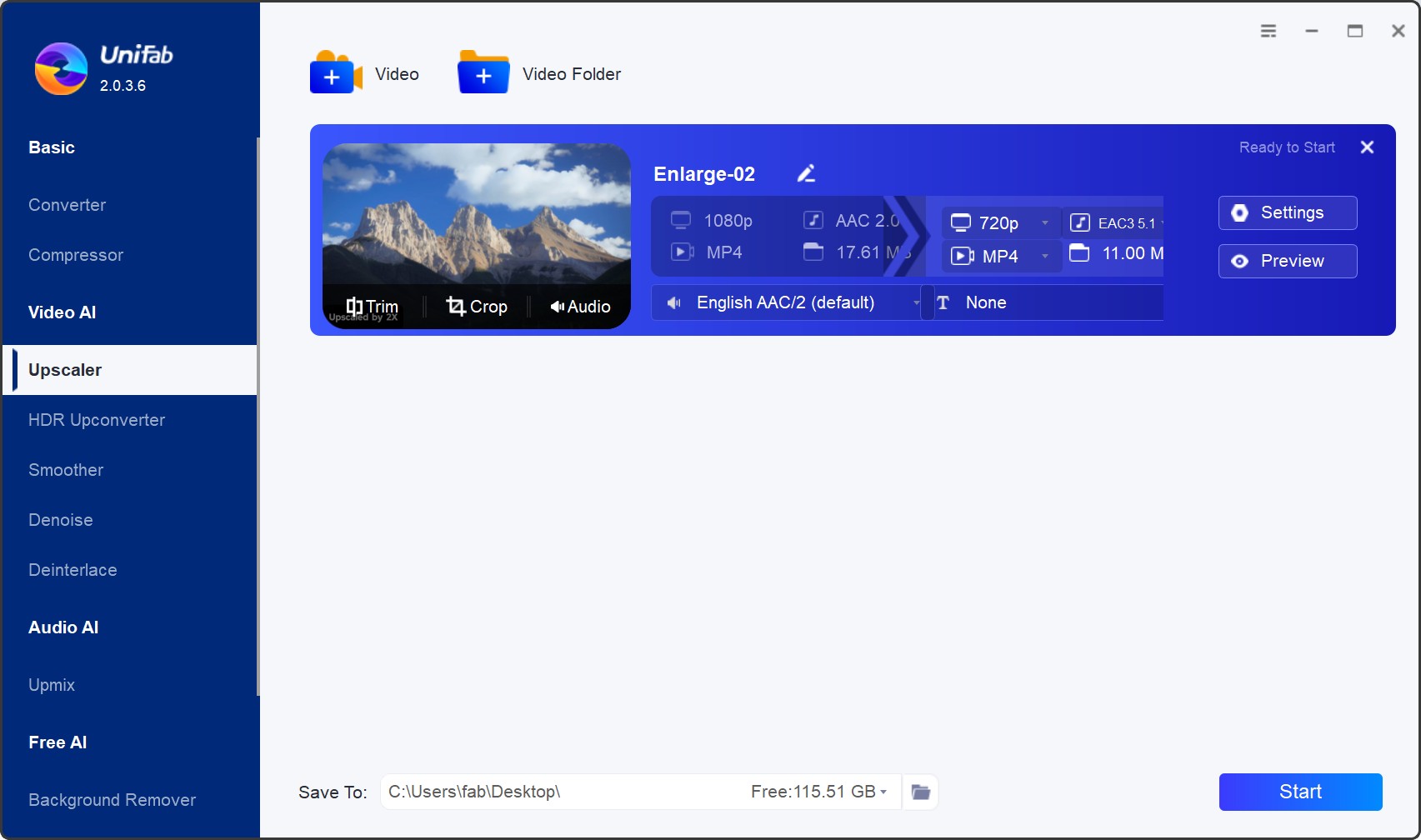Open Trim tool on the video thumbnail
Image resolution: width=1421 pixels, height=840 pixels.
click(x=372, y=306)
